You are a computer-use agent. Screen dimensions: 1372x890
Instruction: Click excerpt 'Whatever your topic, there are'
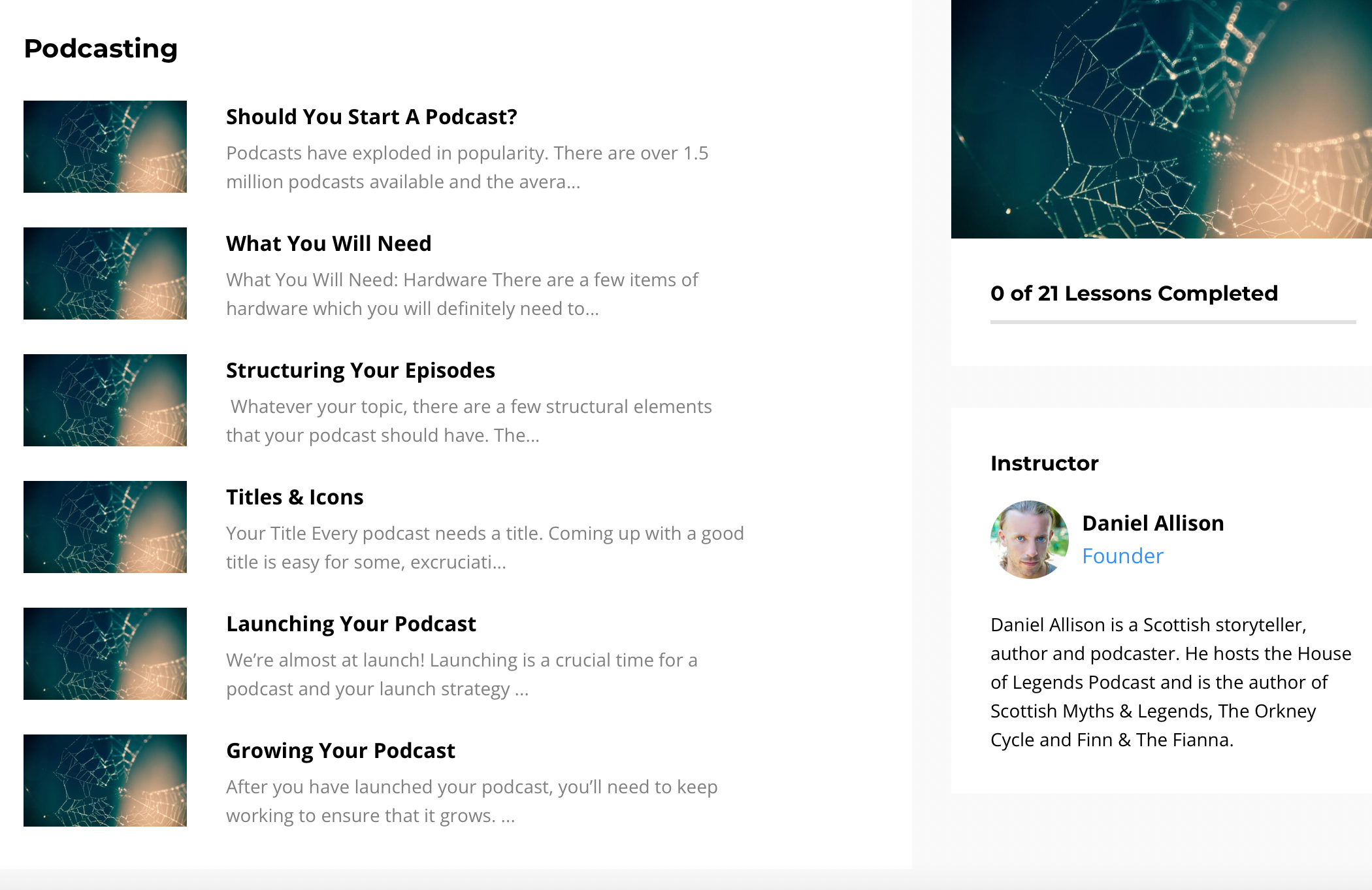click(x=469, y=421)
